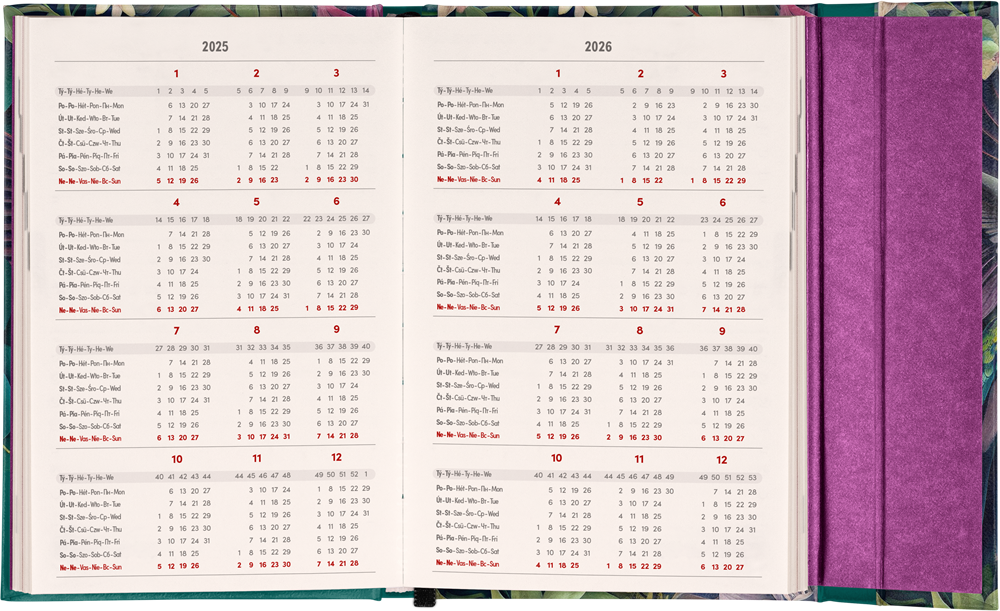The image size is (1000, 611).
Task: Pick month 10 heading on the 2026 page
Action: pyautogui.click(x=557, y=458)
